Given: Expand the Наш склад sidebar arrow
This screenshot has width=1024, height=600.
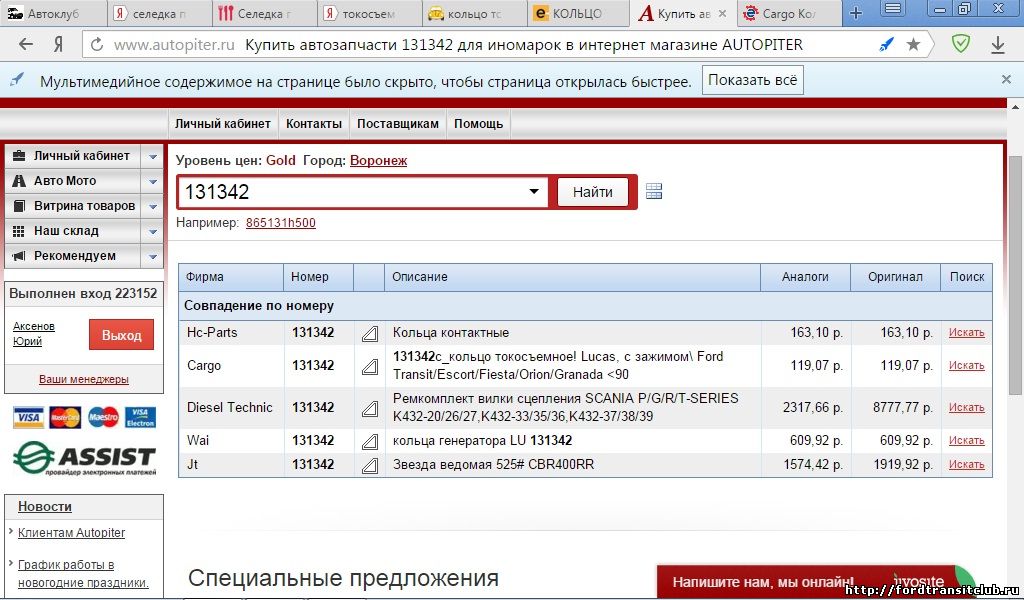Looking at the screenshot, I should tap(152, 231).
